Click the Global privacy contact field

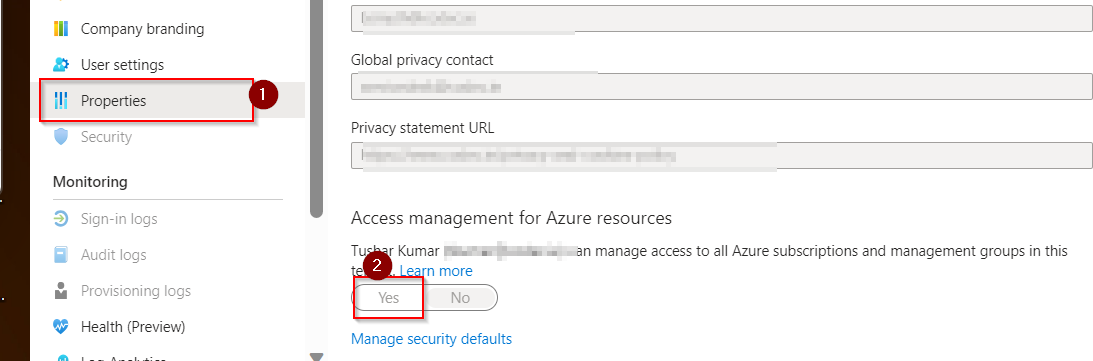pyautogui.click(x=721, y=87)
